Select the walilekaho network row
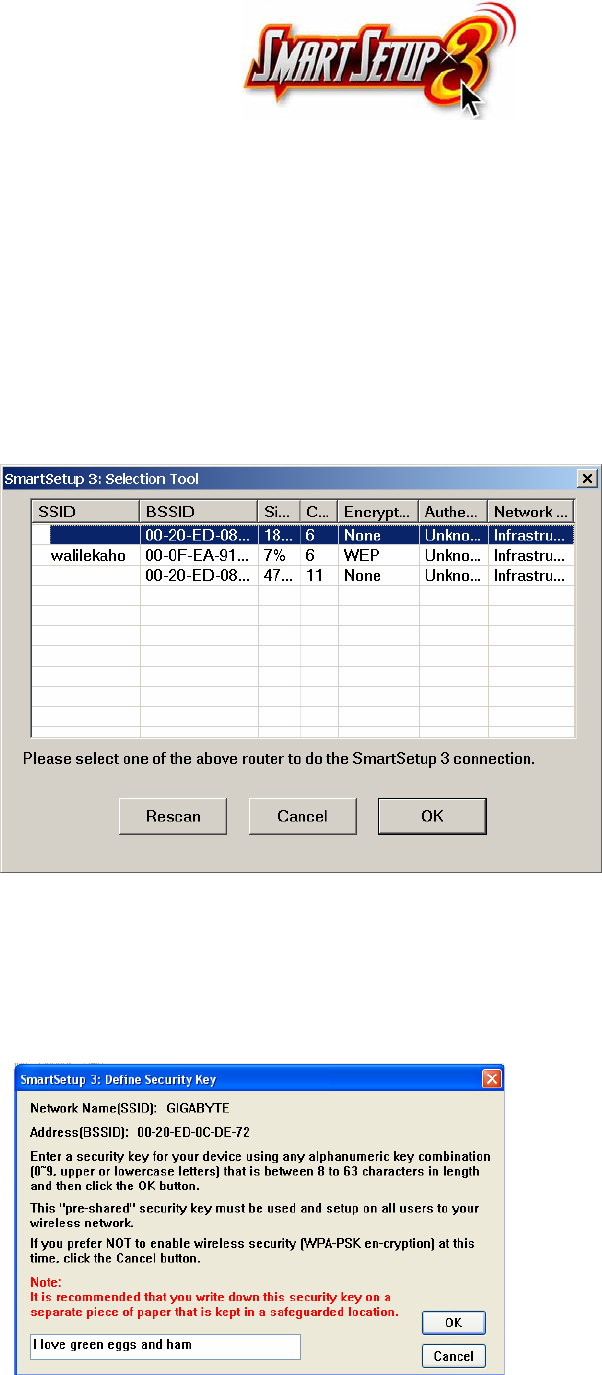Screen dimensions: 602x1375 tap(302, 555)
